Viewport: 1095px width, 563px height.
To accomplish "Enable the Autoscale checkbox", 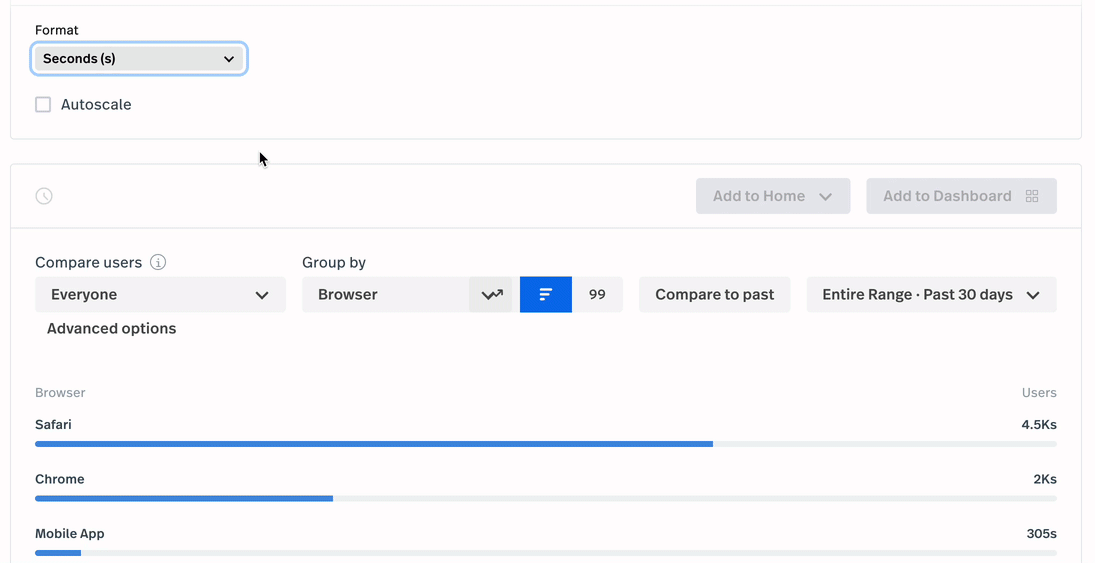I will pyautogui.click(x=43, y=105).
